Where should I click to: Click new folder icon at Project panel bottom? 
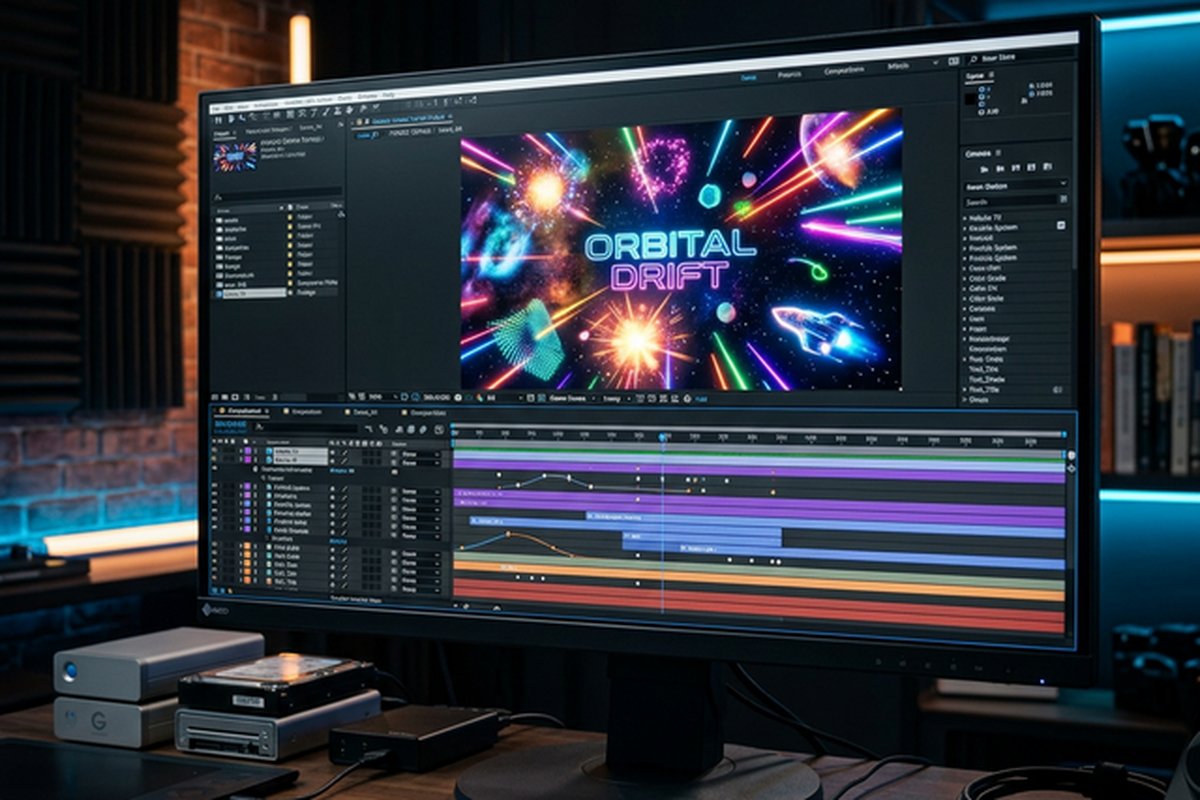click(x=225, y=397)
